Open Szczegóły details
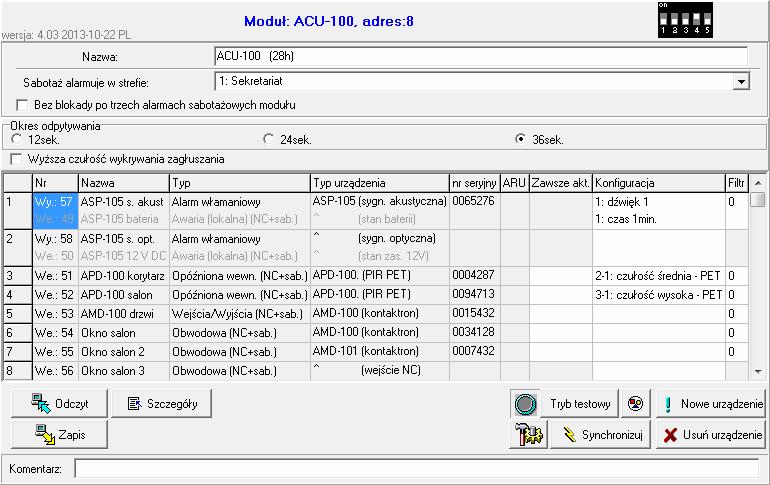 (x=162, y=404)
